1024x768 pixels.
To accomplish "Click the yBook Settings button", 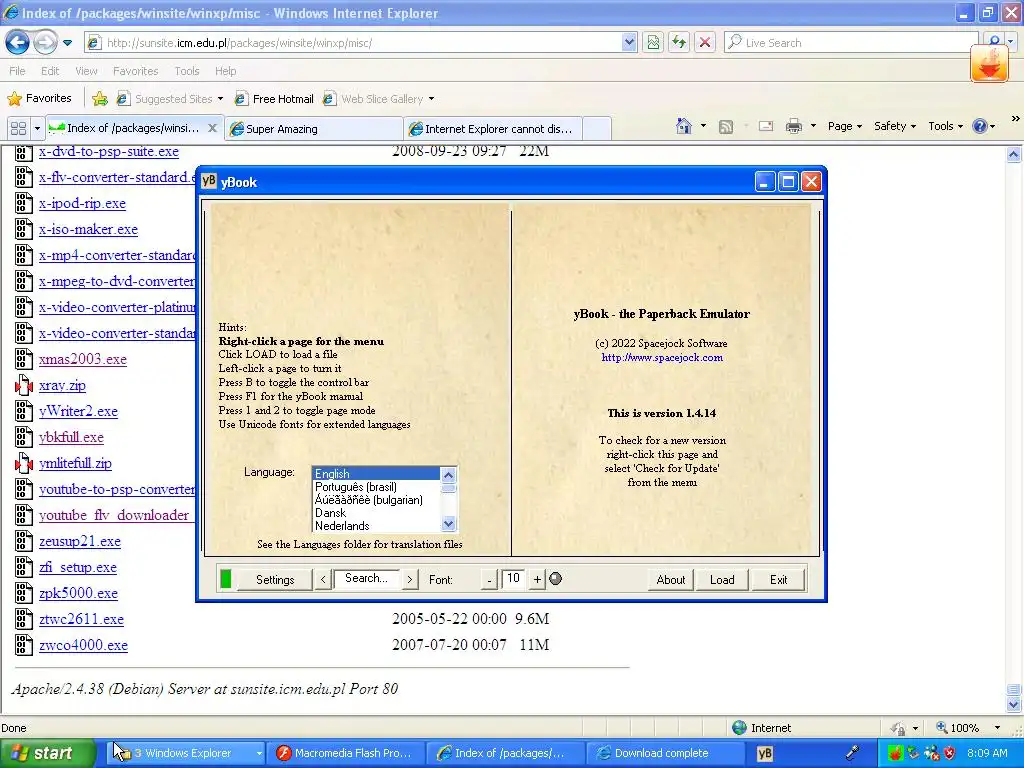I will coord(274,579).
